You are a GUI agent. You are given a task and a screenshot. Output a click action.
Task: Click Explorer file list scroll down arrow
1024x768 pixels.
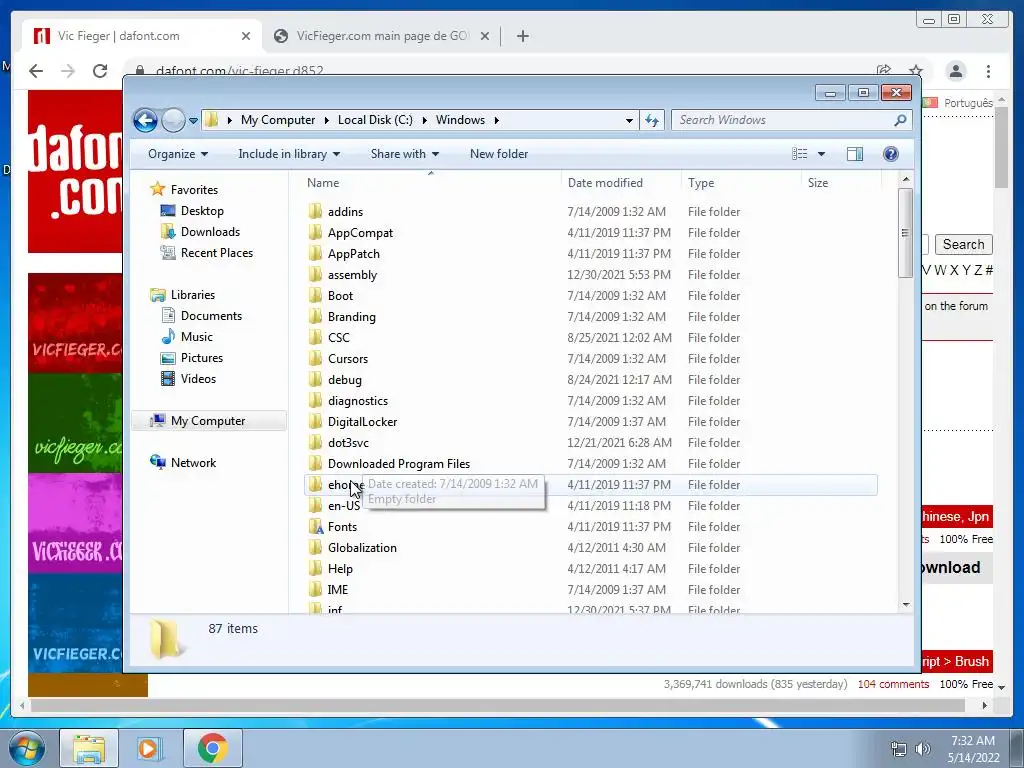[x=906, y=605]
